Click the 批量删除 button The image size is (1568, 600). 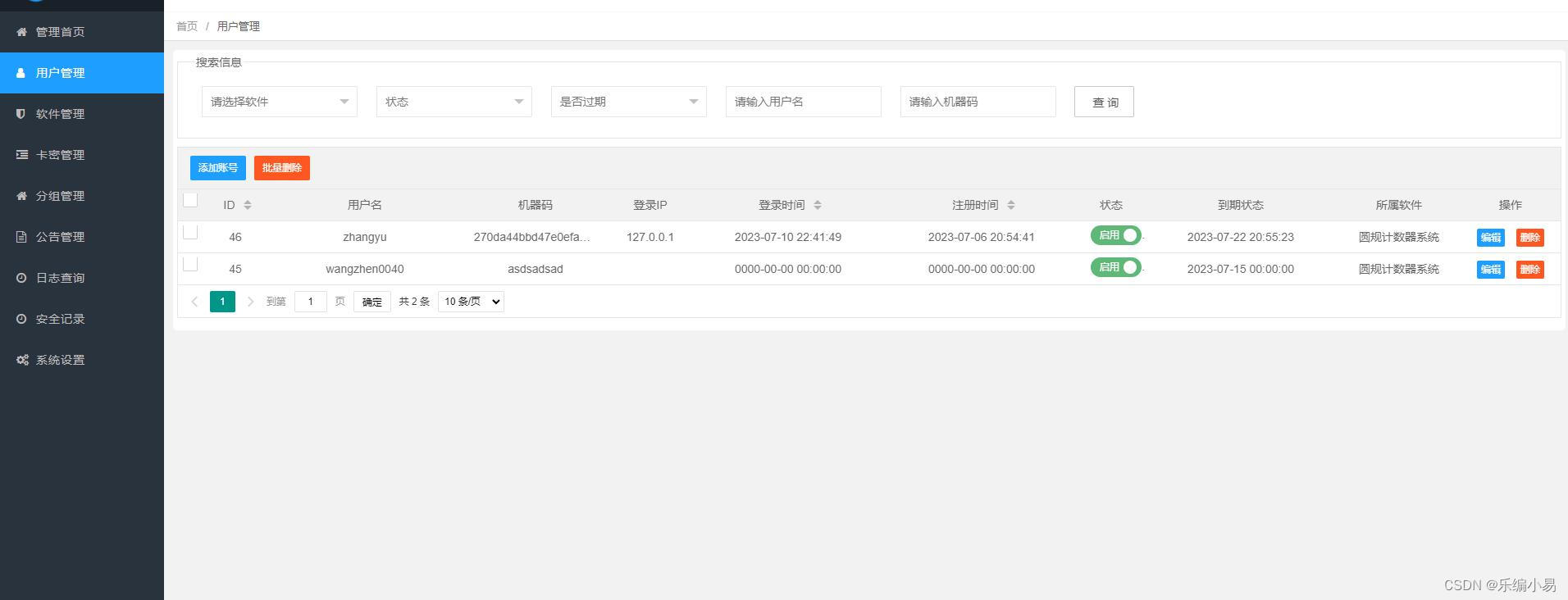pyautogui.click(x=282, y=168)
